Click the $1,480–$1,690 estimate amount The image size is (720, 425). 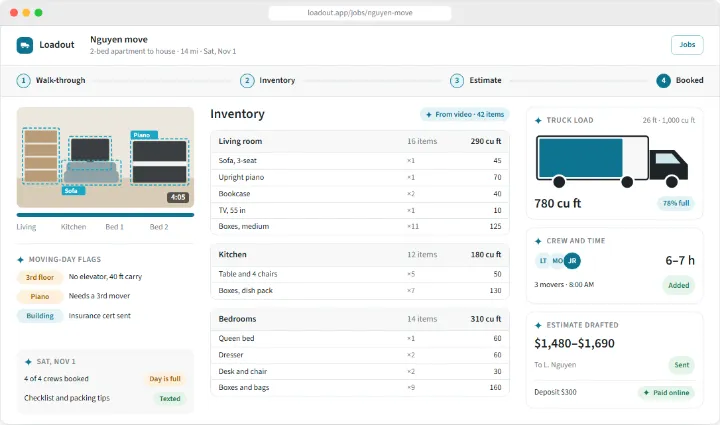click(574, 343)
